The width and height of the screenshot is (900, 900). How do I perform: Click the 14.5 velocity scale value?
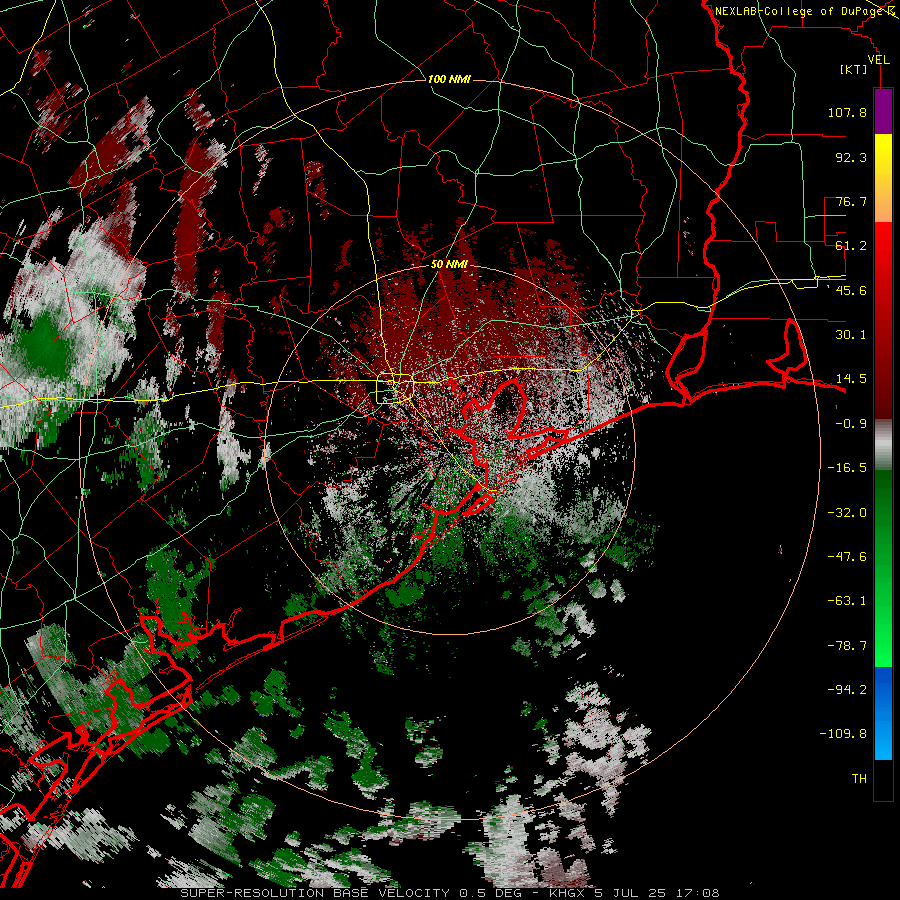click(x=851, y=379)
